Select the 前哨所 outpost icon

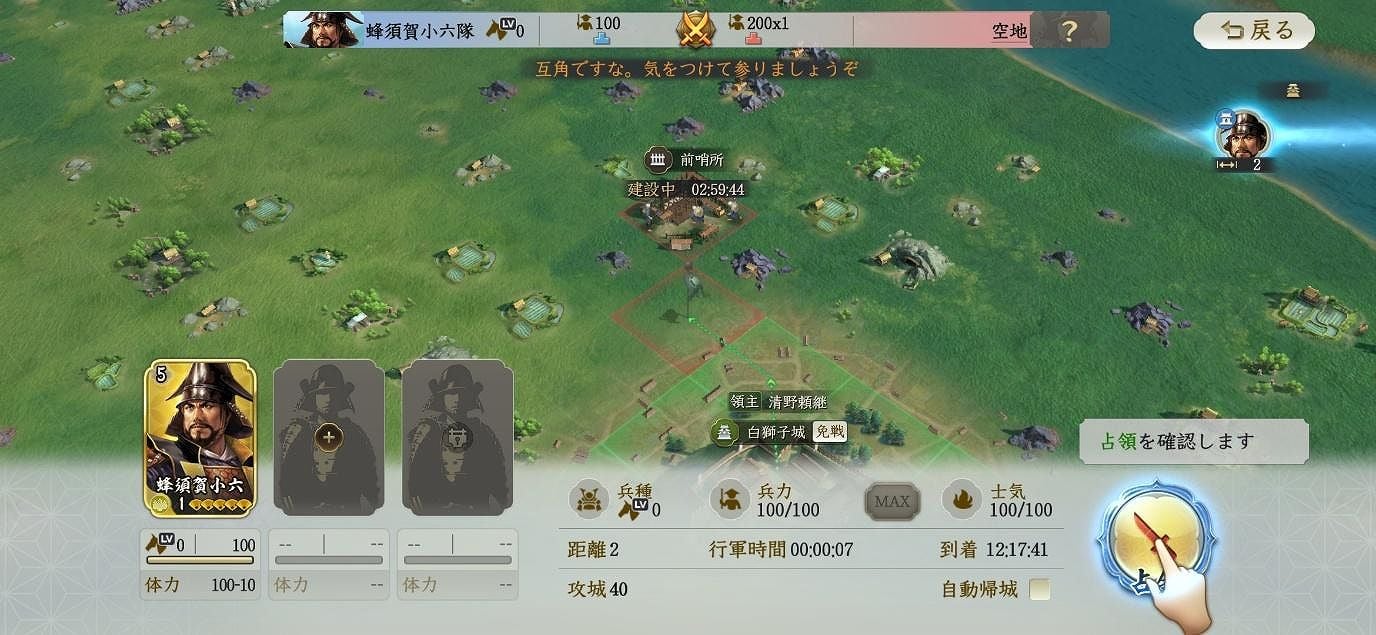pyautogui.click(x=657, y=160)
